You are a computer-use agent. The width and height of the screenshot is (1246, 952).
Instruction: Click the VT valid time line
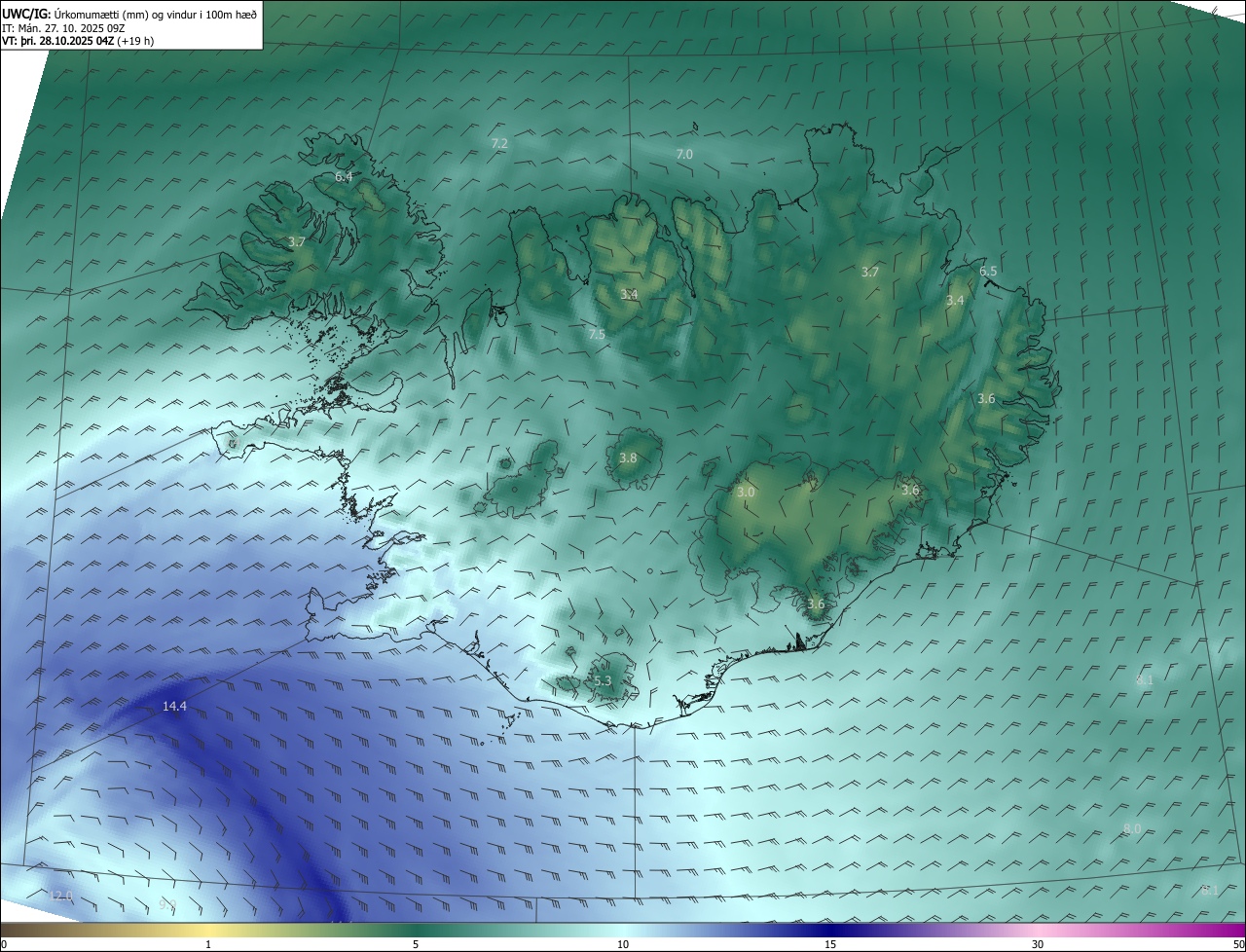click(x=77, y=41)
